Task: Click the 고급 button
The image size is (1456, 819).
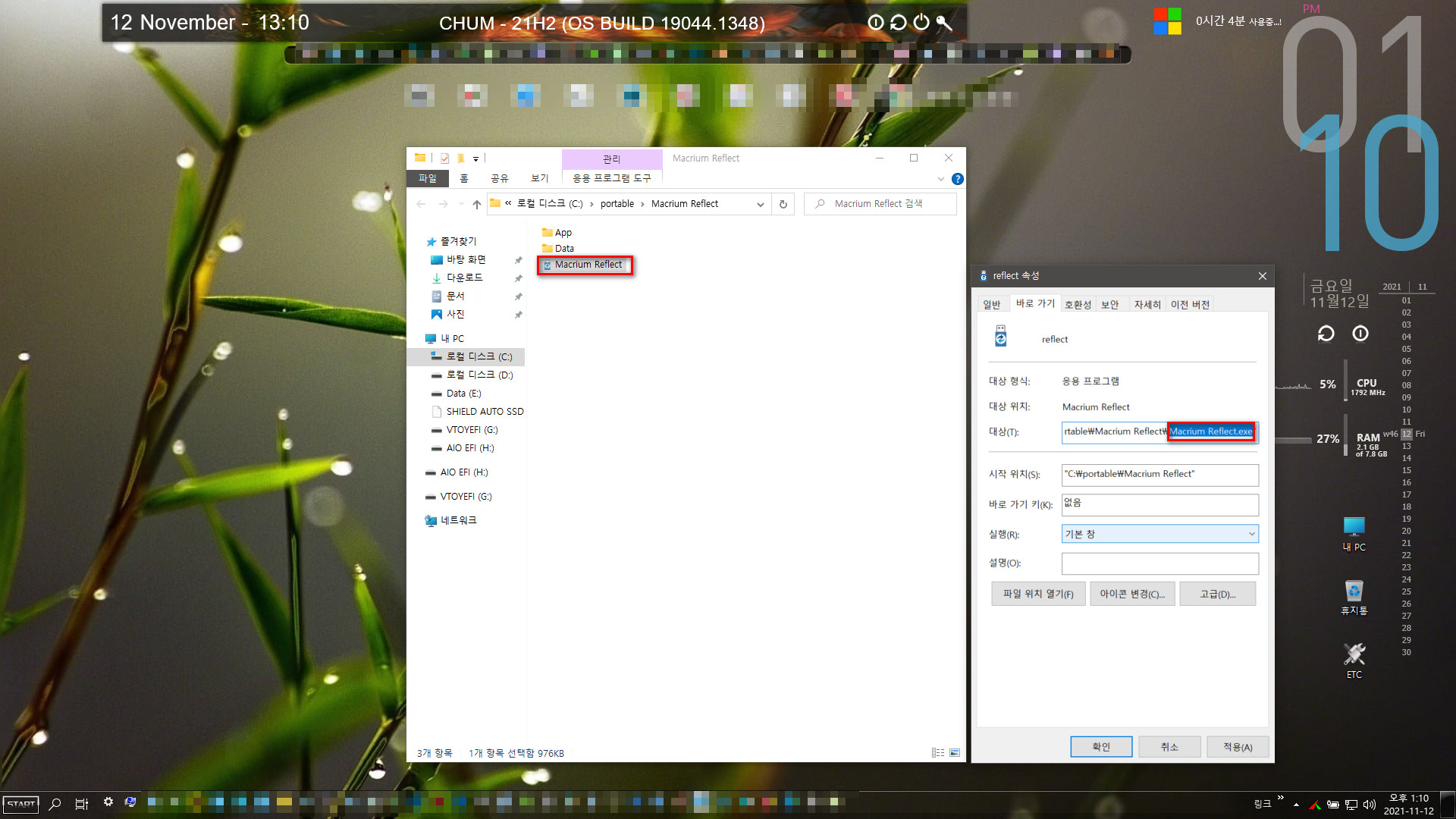Action: [x=1218, y=594]
